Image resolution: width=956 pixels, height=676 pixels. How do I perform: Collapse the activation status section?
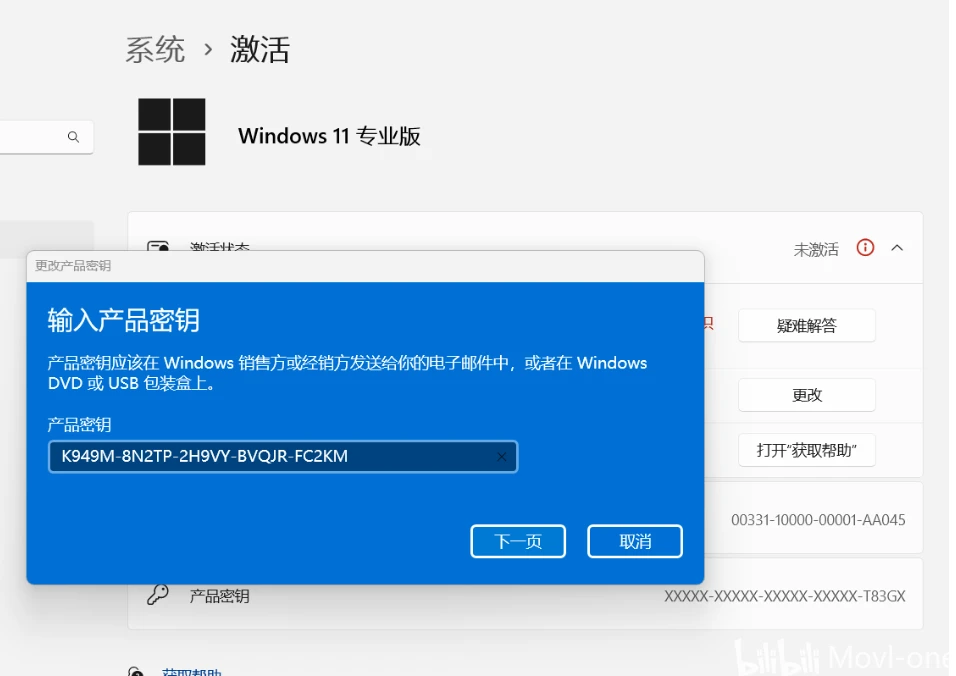[x=897, y=248]
